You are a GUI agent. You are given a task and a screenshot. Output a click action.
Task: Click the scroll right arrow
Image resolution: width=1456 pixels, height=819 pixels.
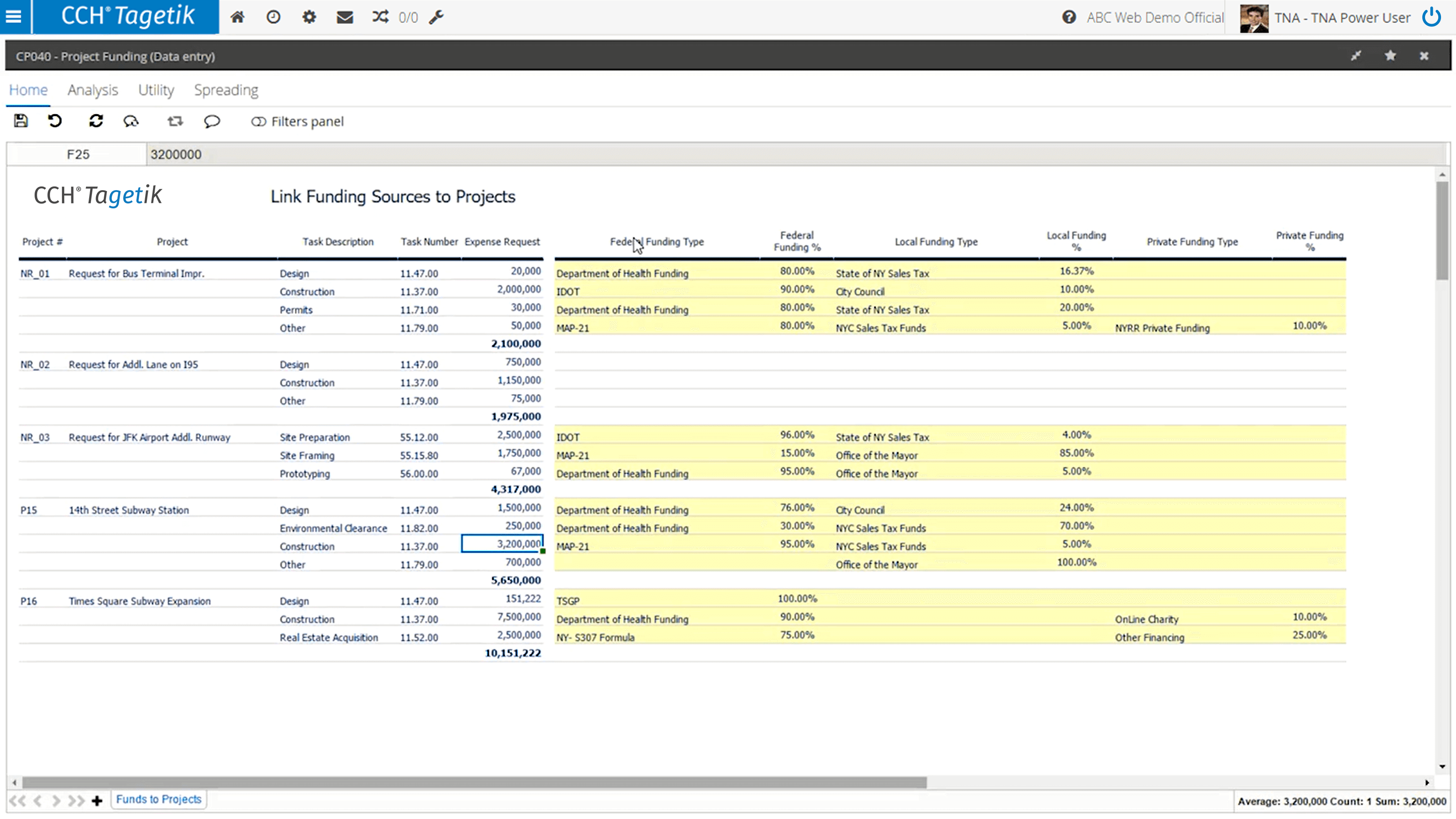tap(1427, 782)
